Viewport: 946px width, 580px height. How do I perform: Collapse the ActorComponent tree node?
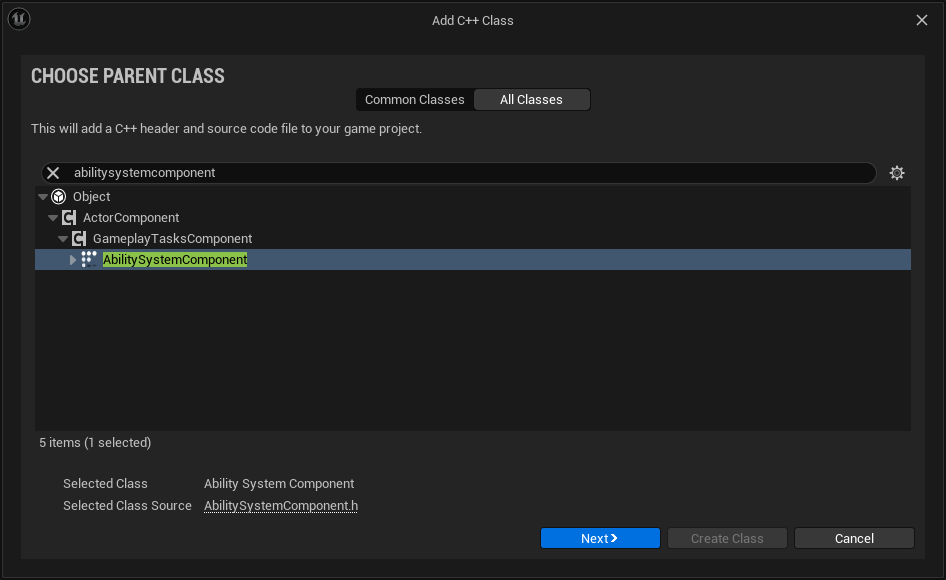[53, 218]
